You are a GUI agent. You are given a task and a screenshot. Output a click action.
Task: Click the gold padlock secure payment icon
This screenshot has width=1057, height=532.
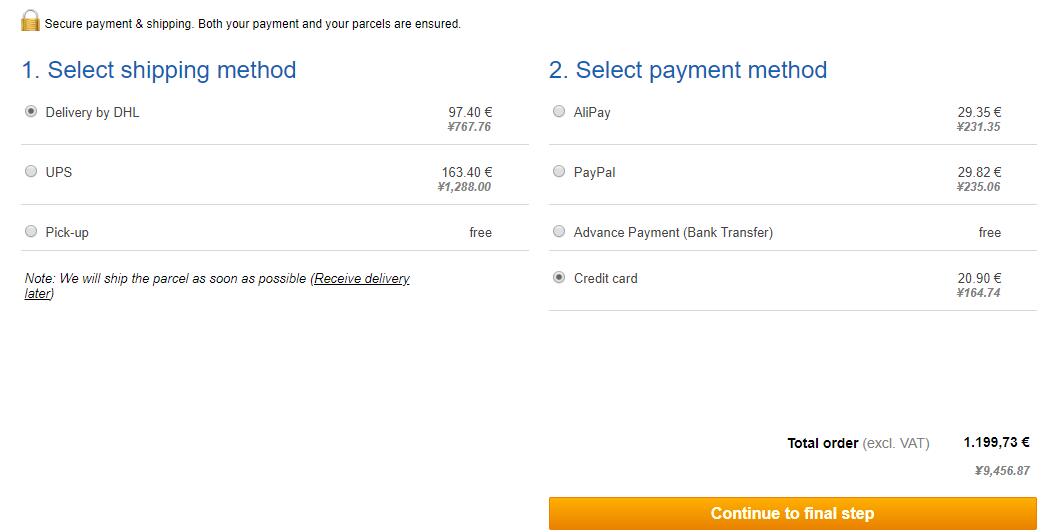(x=30, y=21)
